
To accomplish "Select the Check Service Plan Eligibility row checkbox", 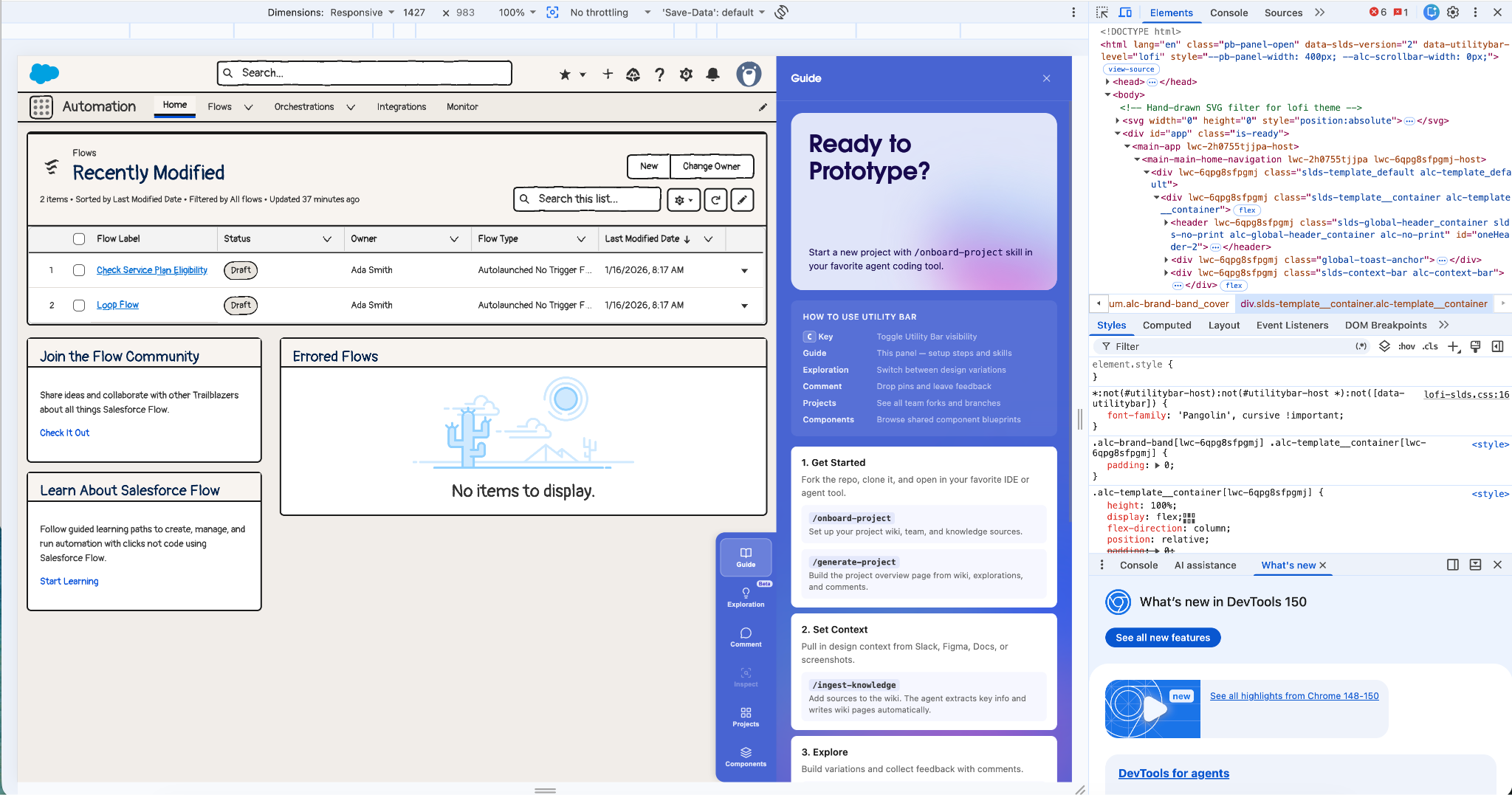I will [79, 270].
